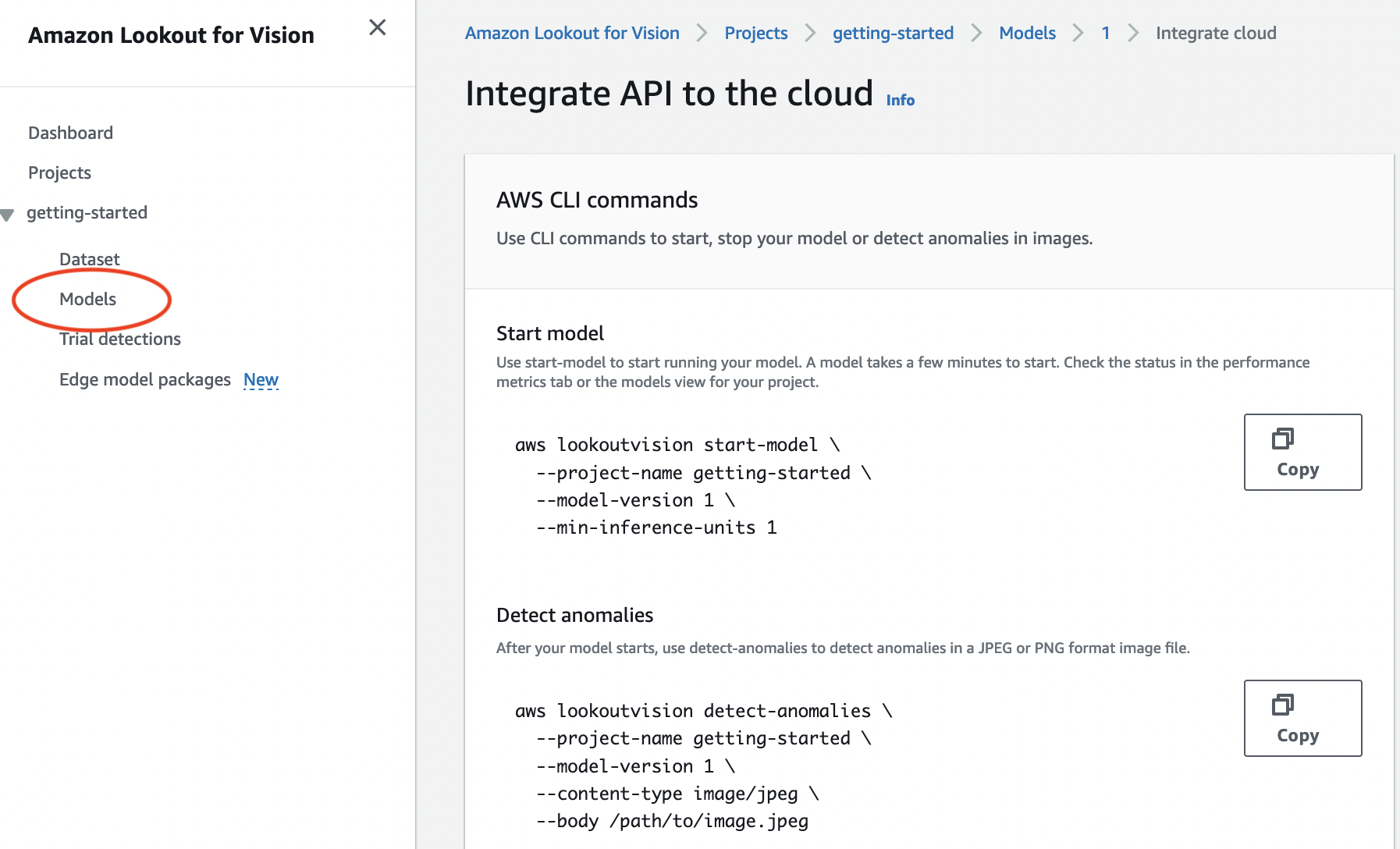Go to Amazon Lookout for Vision breadcrumb
The image size is (1400, 849).
572,33
